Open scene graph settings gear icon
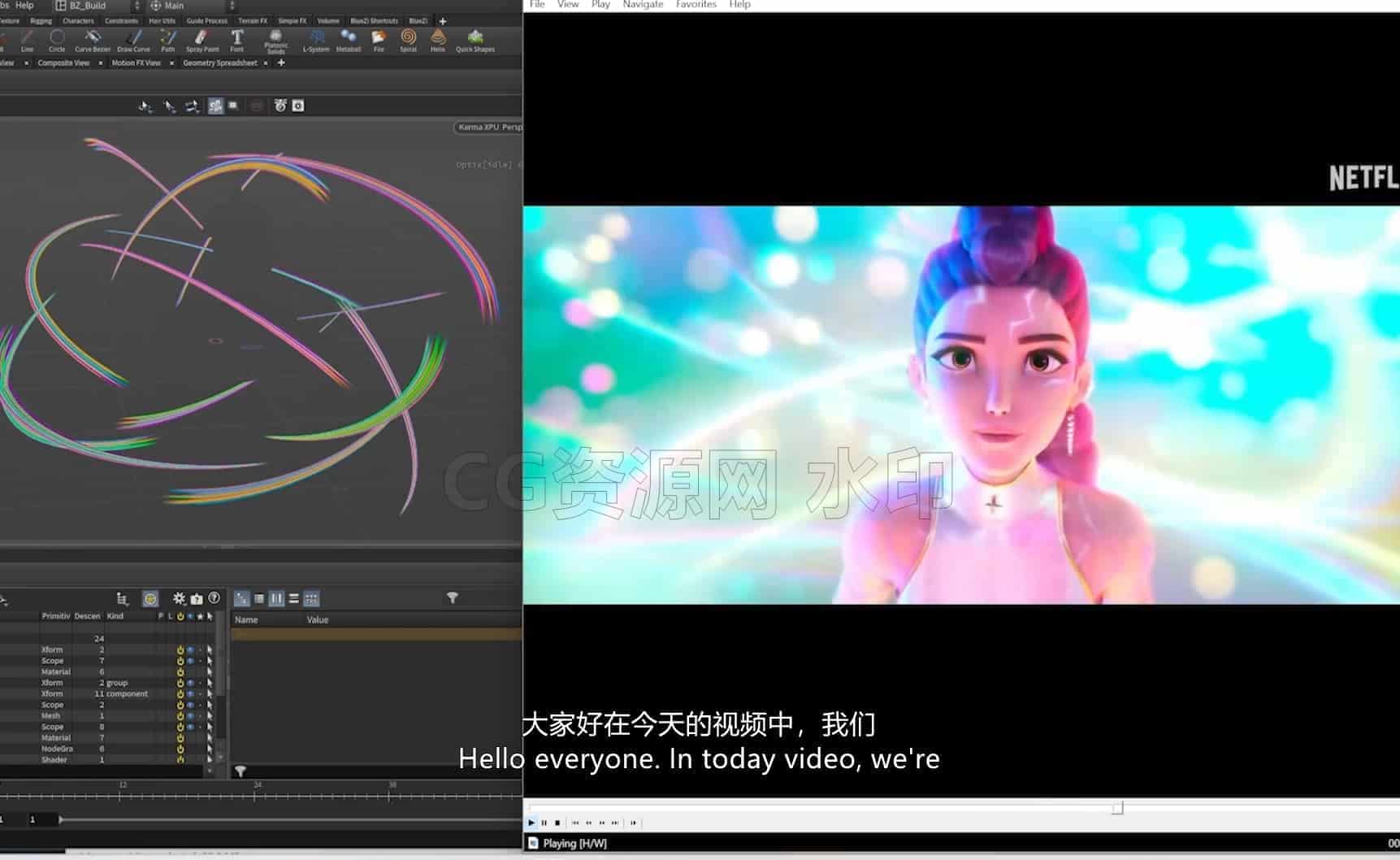This screenshot has height=860, width=1400. coord(179,598)
